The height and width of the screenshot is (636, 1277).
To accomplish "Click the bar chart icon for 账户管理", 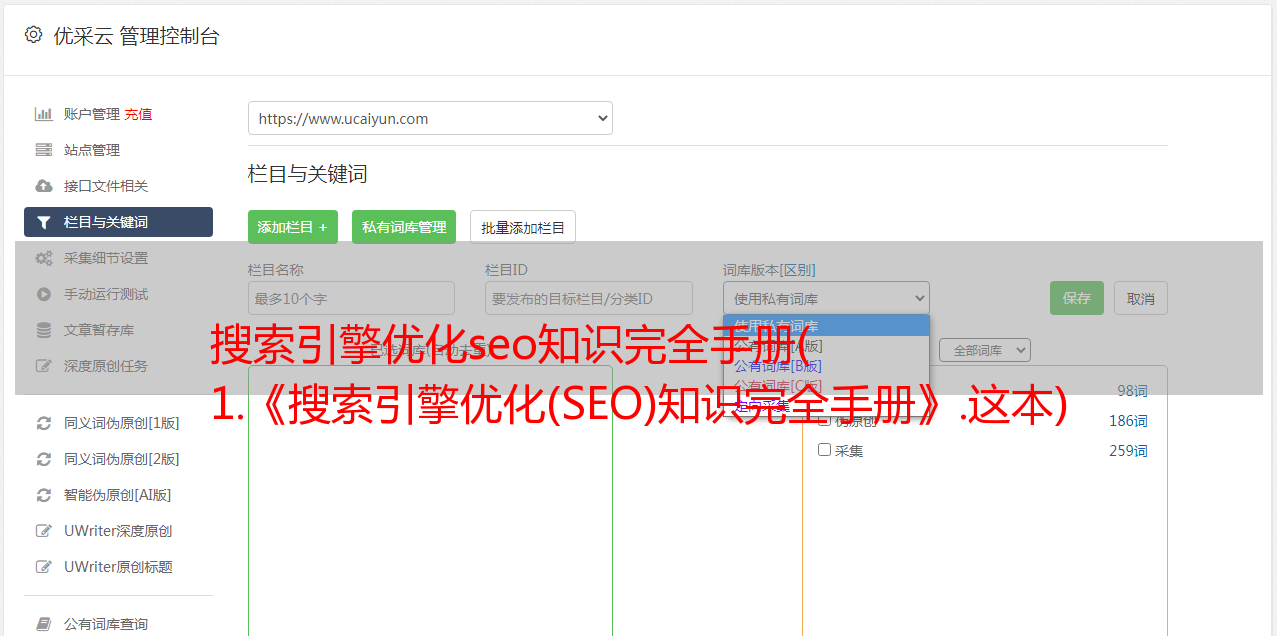I will [44, 114].
